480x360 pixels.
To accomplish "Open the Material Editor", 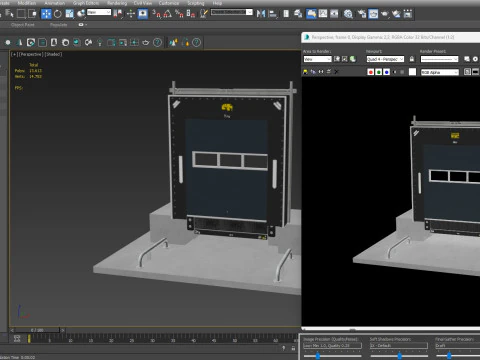I will pyautogui.click(x=348, y=14).
